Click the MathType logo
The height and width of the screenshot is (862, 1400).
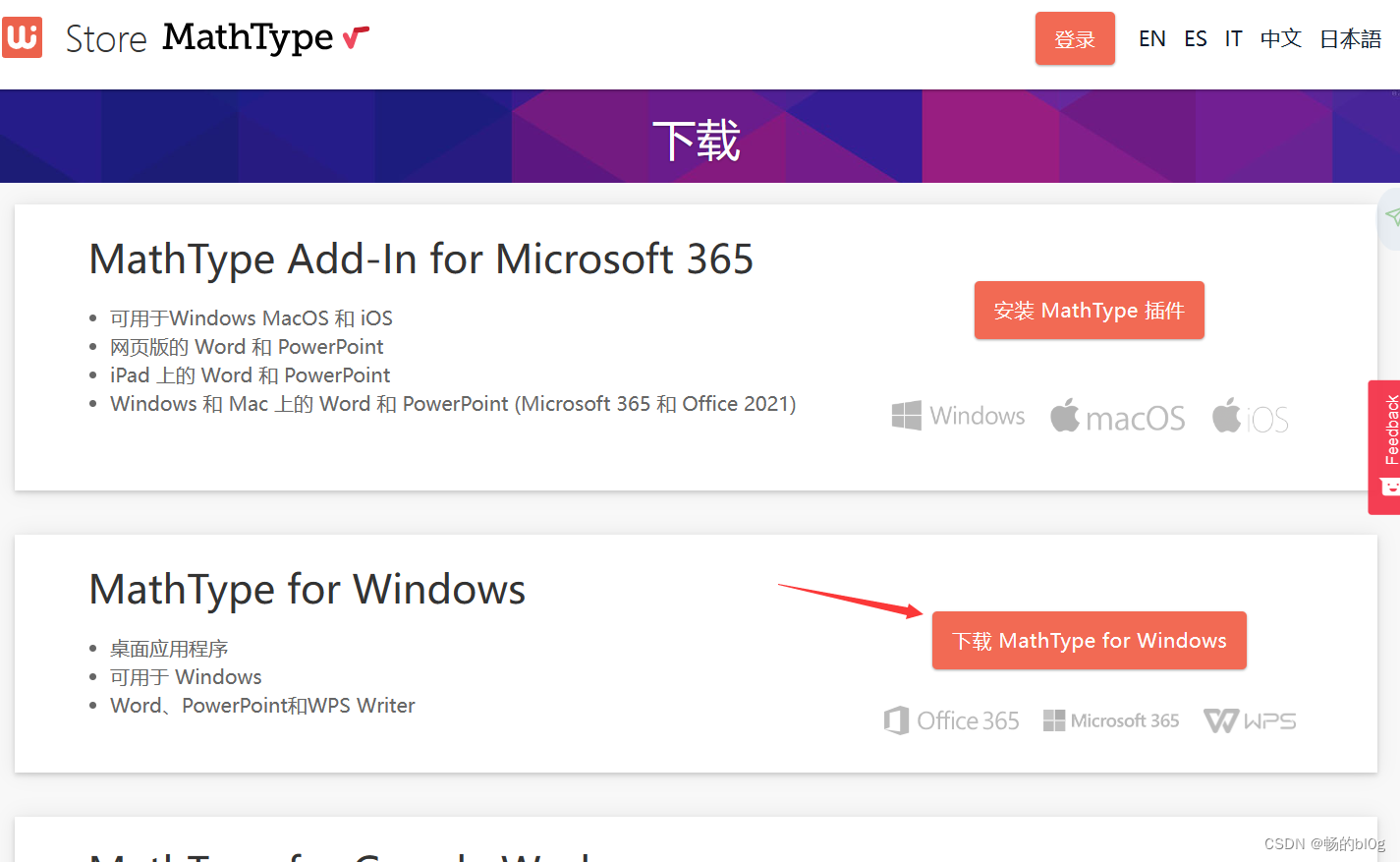266,38
